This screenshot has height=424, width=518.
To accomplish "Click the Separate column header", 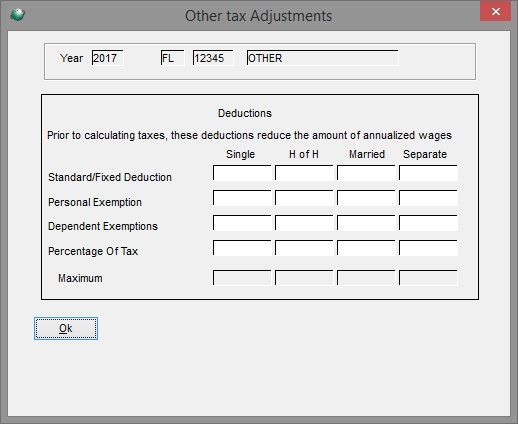I will pos(425,154).
